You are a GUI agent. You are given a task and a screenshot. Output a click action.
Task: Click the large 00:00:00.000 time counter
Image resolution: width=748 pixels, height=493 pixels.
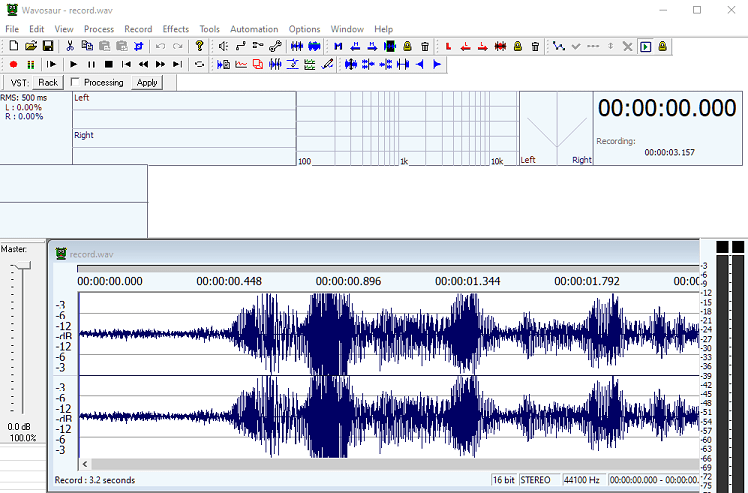[x=667, y=108]
